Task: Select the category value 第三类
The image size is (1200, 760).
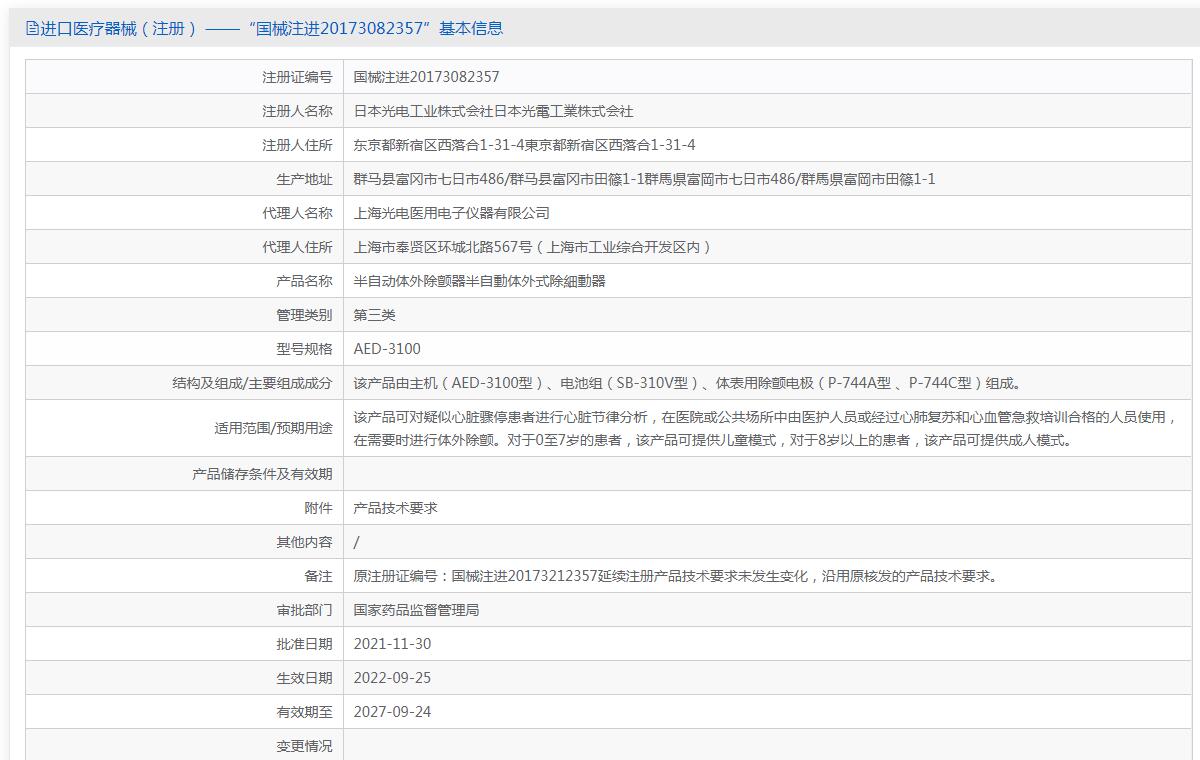Action: point(375,315)
